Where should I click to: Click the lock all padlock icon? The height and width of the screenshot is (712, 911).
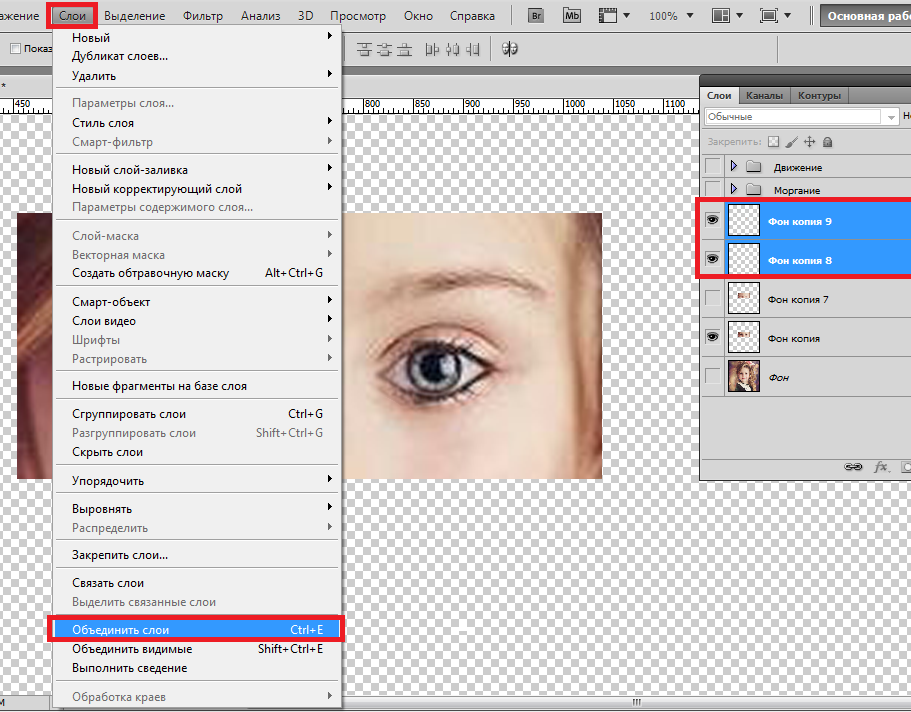826,142
